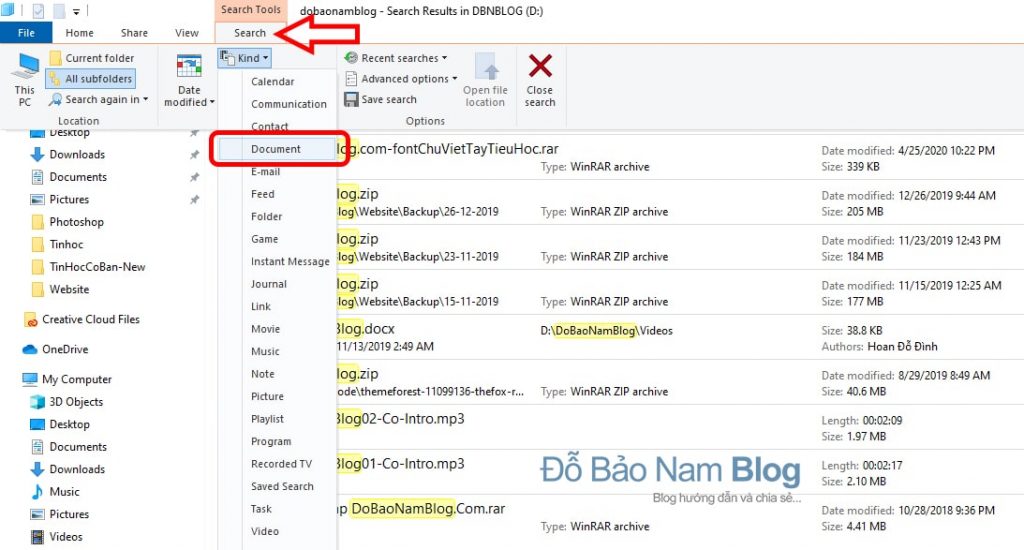Image resolution: width=1024 pixels, height=550 pixels.
Task: Select the zip result from Backup\15-11-2019
Action: (x=679, y=293)
